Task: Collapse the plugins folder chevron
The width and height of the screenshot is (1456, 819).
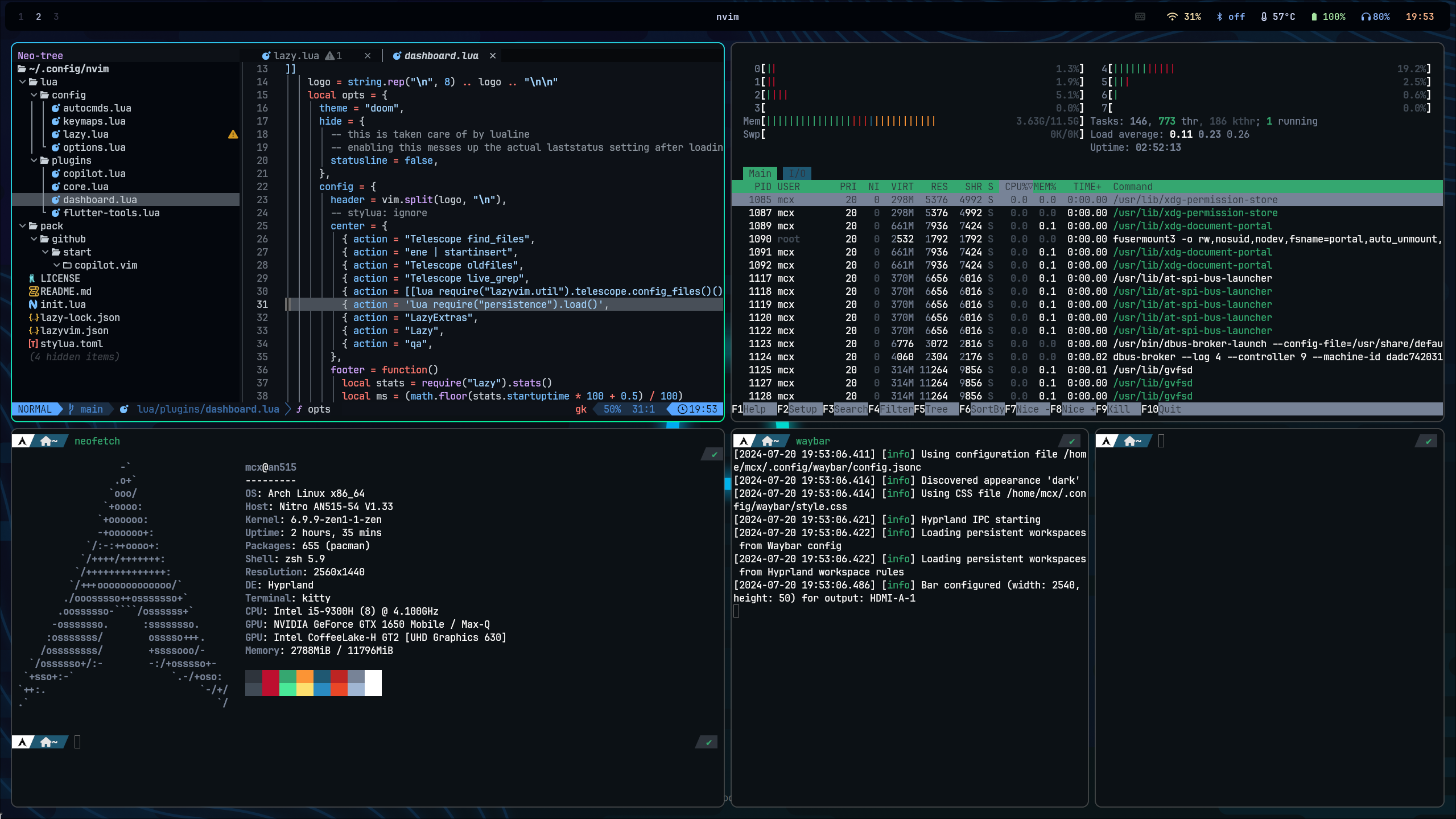Action: click(34, 160)
